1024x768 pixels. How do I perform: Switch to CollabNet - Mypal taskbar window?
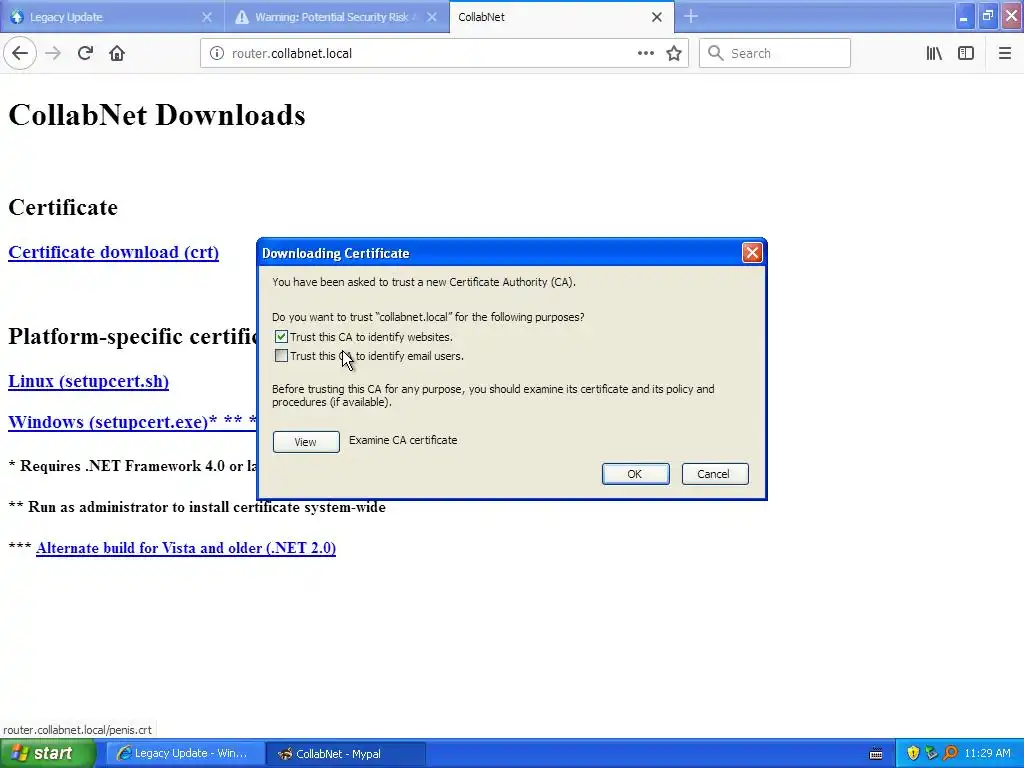(x=346, y=754)
